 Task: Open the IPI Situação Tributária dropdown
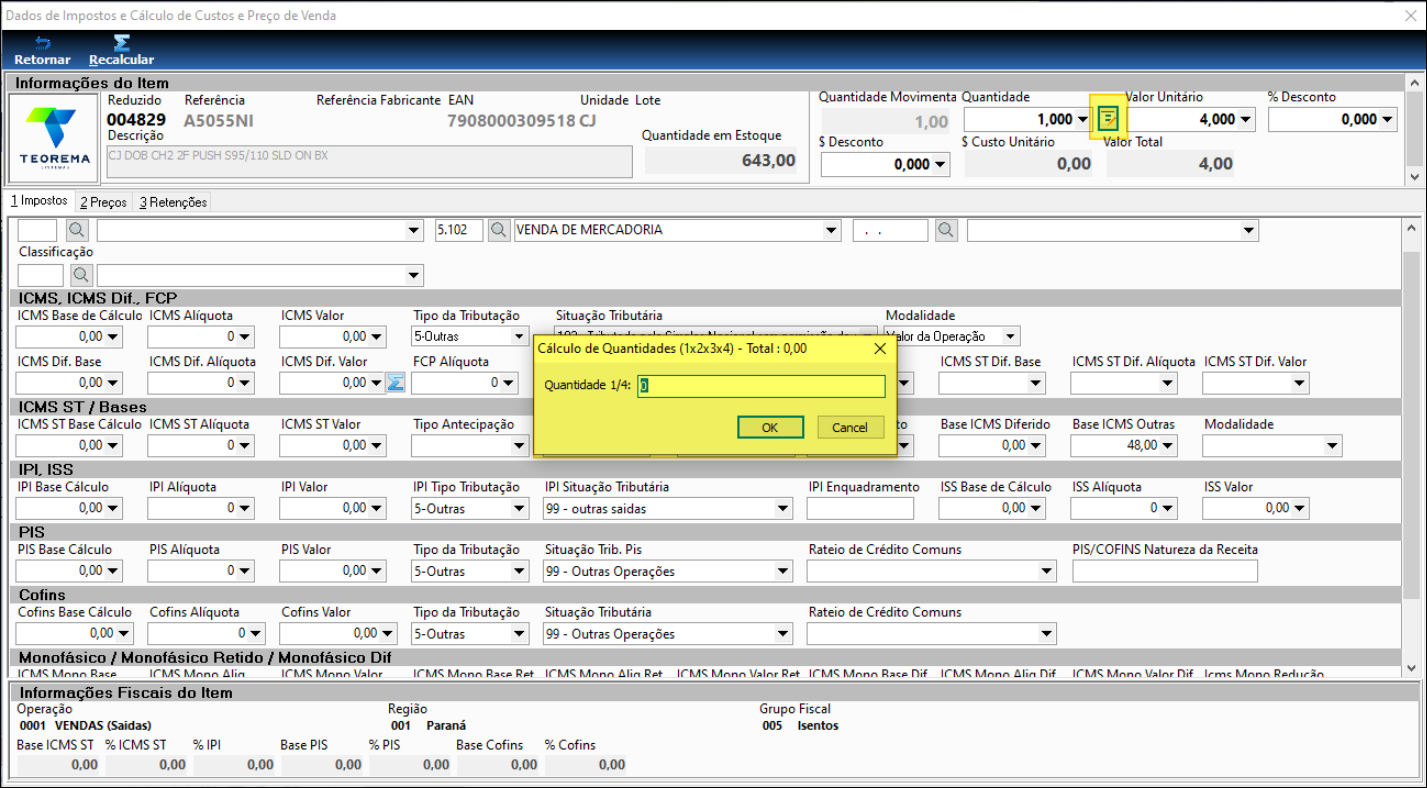tap(783, 509)
